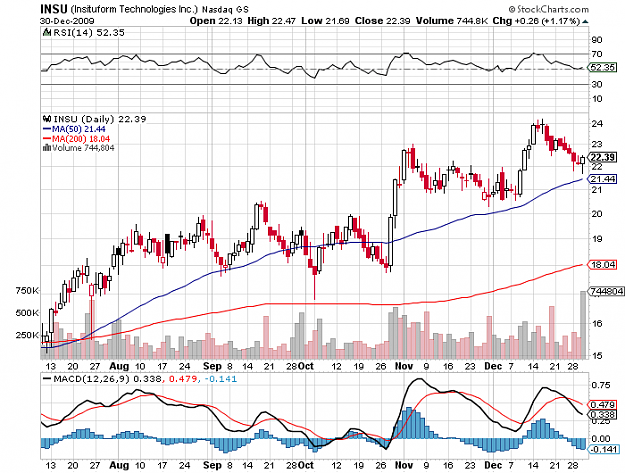The height and width of the screenshot is (473, 625).
Task: Click the -0.141 histogram tag on MACD axis
Action: click(x=604, y=449)
